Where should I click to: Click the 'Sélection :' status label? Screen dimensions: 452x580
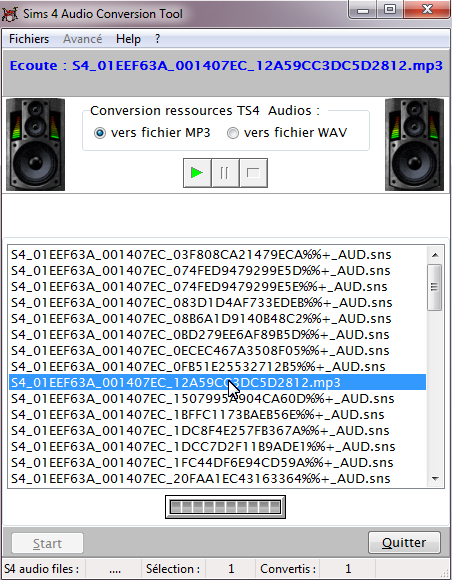173,569
